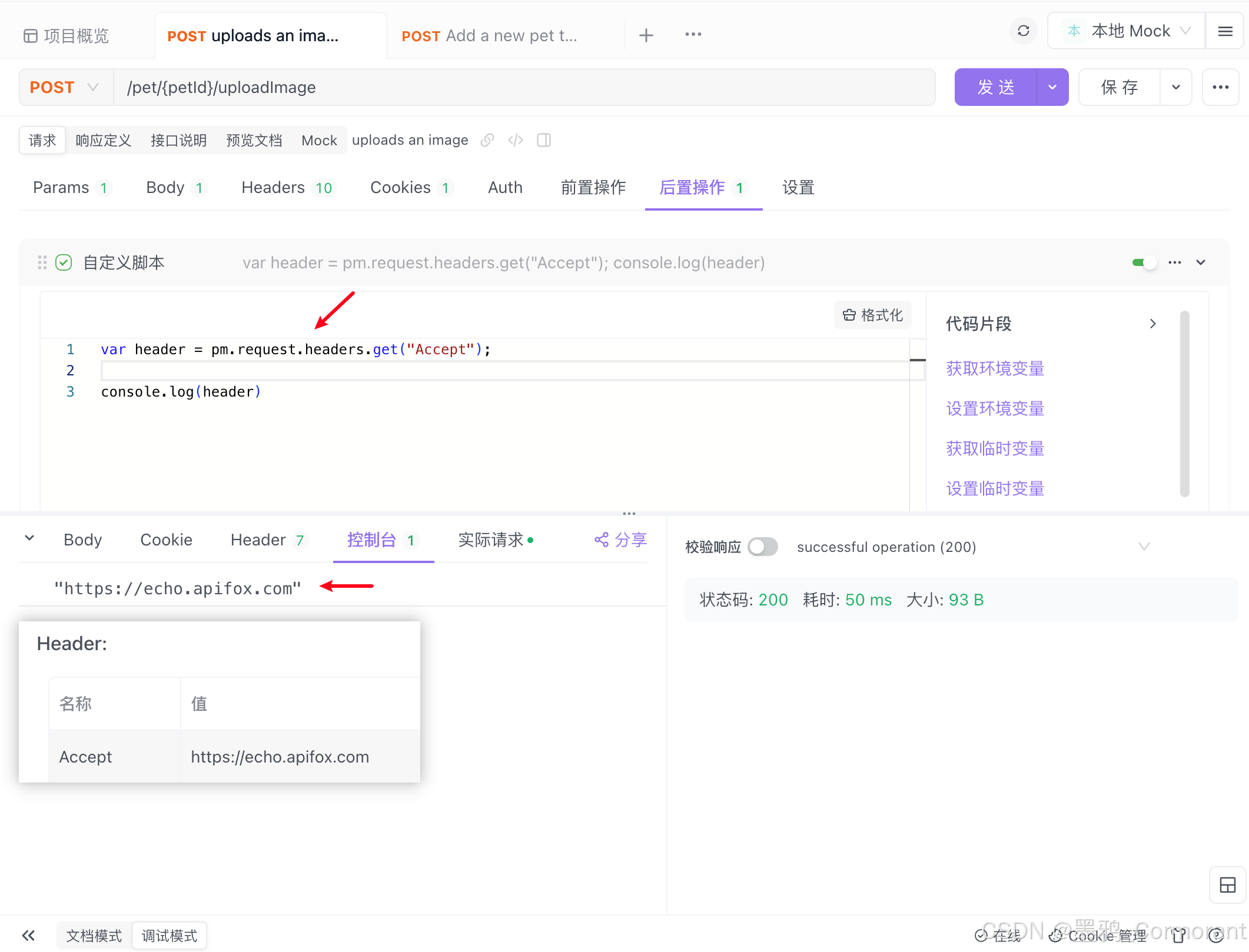Toggle the 自定义脚本 enable switch

click(1144, 262)
